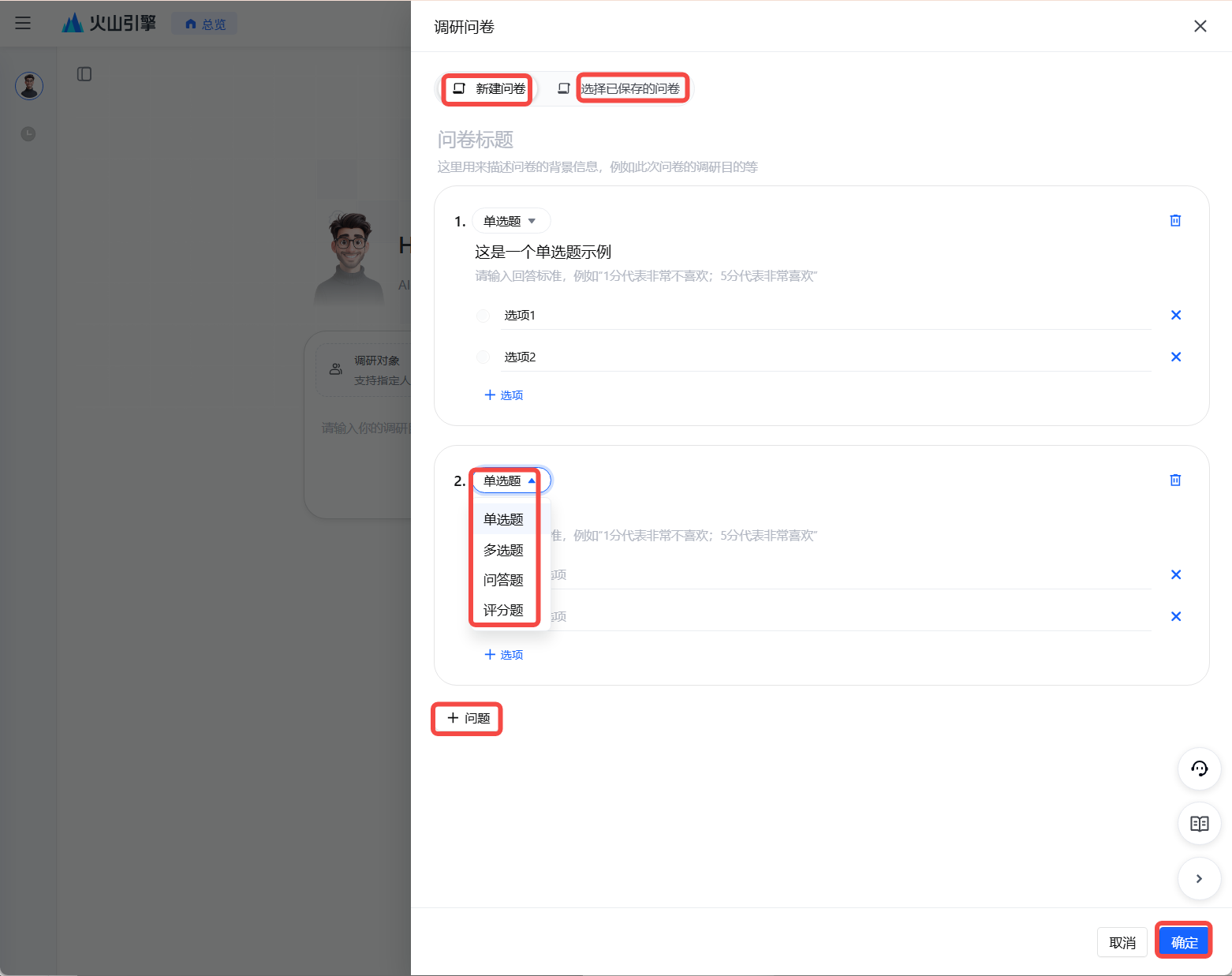The width and height of the screenshot is (1232, 976).
Task: Click the user avatar in the sidebar
Action: (x=29, y=86)
